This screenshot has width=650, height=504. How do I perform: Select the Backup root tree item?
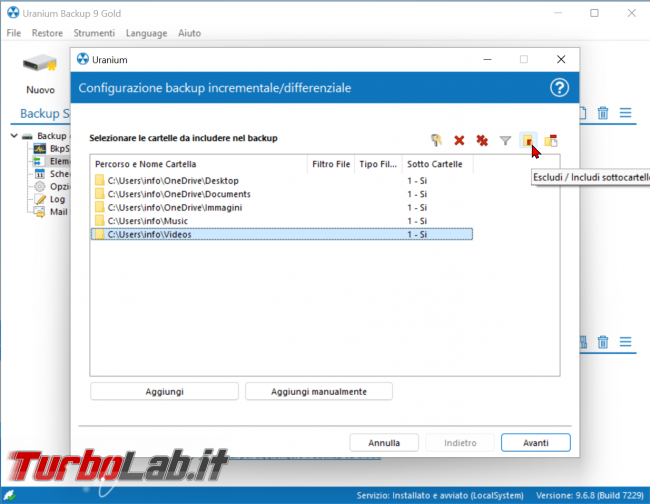click(x=52, y=136)
